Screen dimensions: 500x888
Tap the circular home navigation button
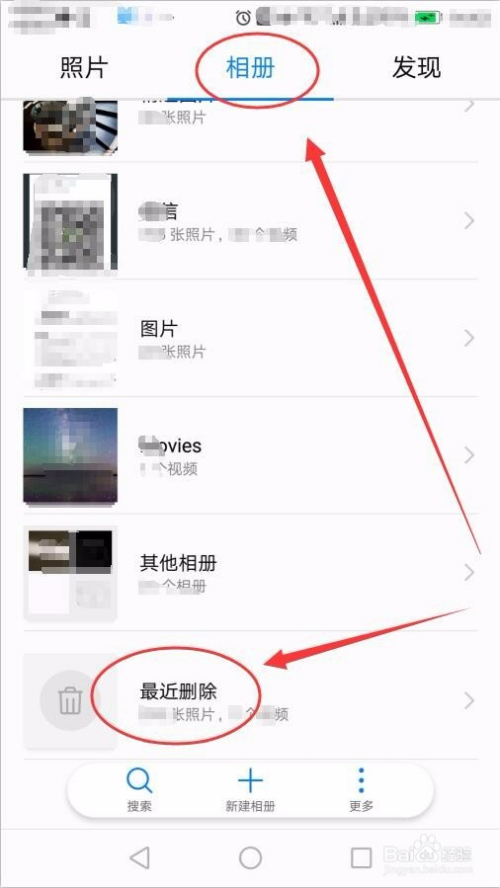click(x=250, y=857)
